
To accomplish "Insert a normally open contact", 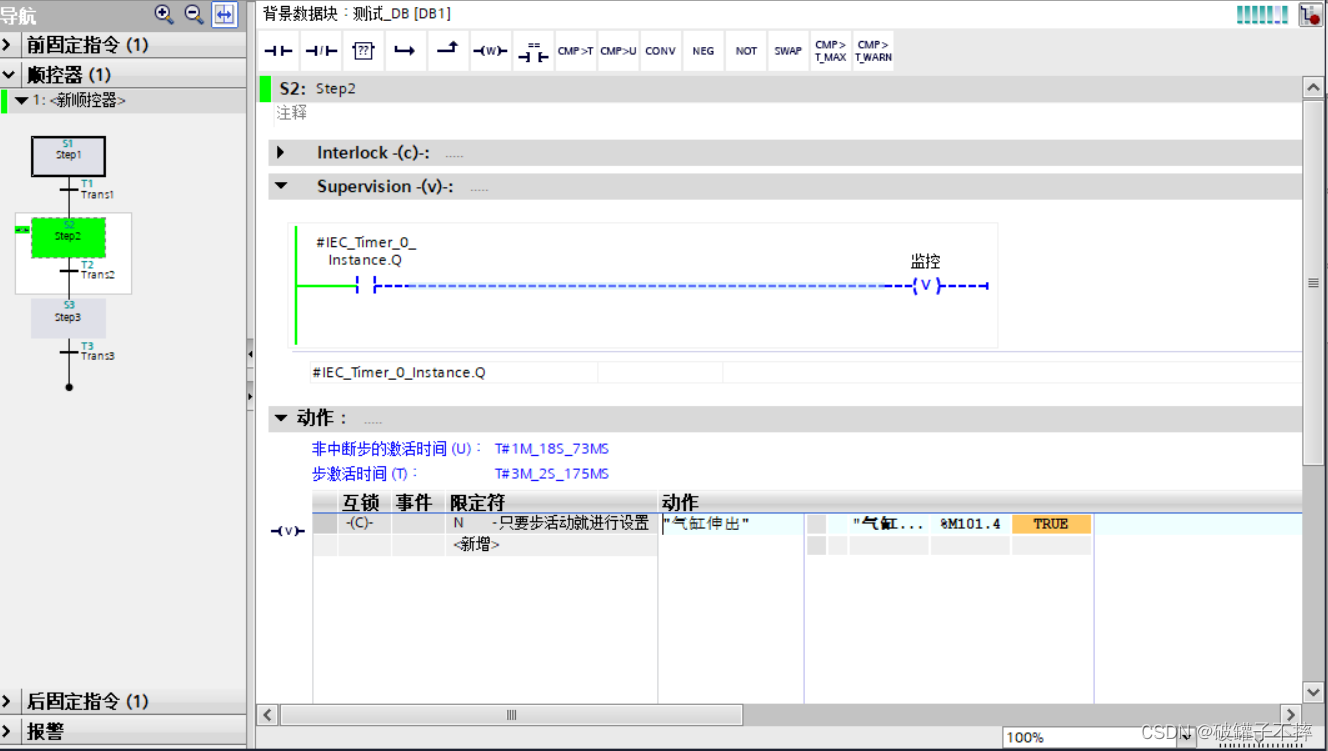I will point(278,51).
